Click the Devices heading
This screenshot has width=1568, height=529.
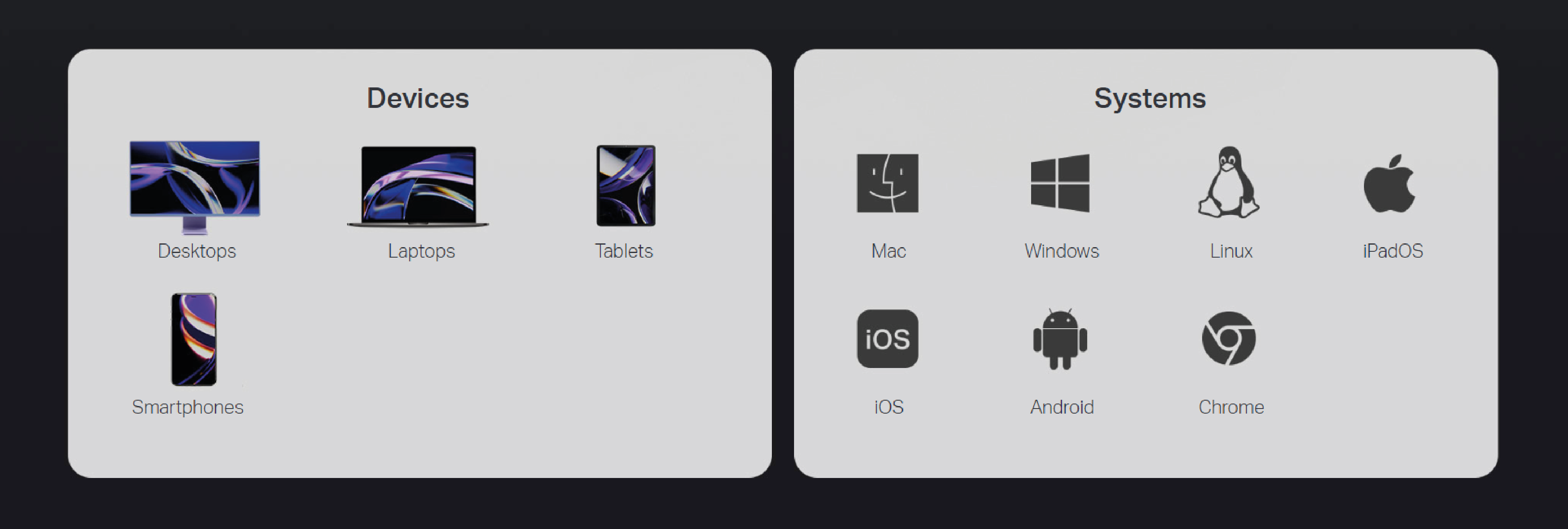[418, 98]
